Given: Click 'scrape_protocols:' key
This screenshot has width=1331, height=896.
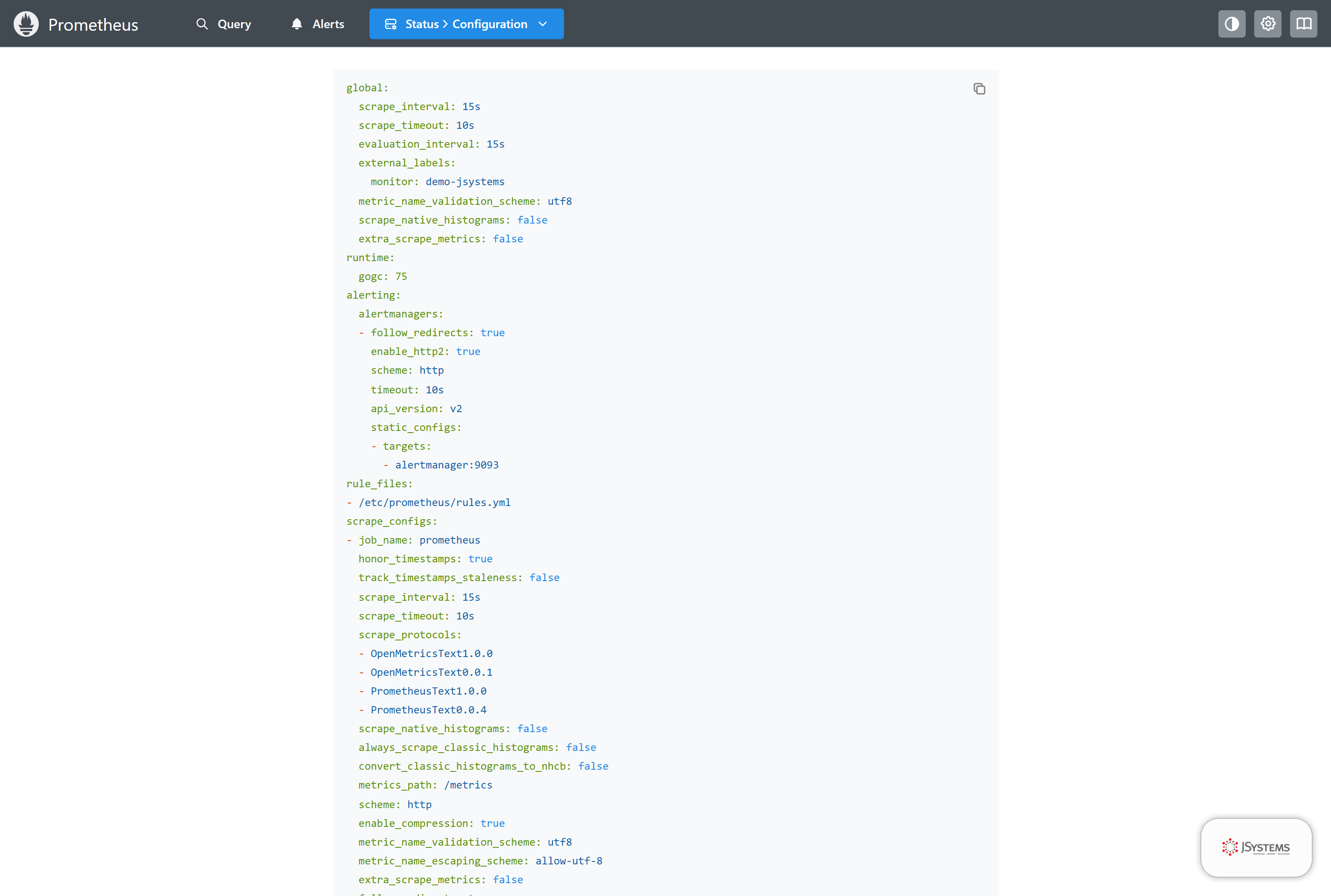Looking at the screenshot, I should [x=410, y=635].
